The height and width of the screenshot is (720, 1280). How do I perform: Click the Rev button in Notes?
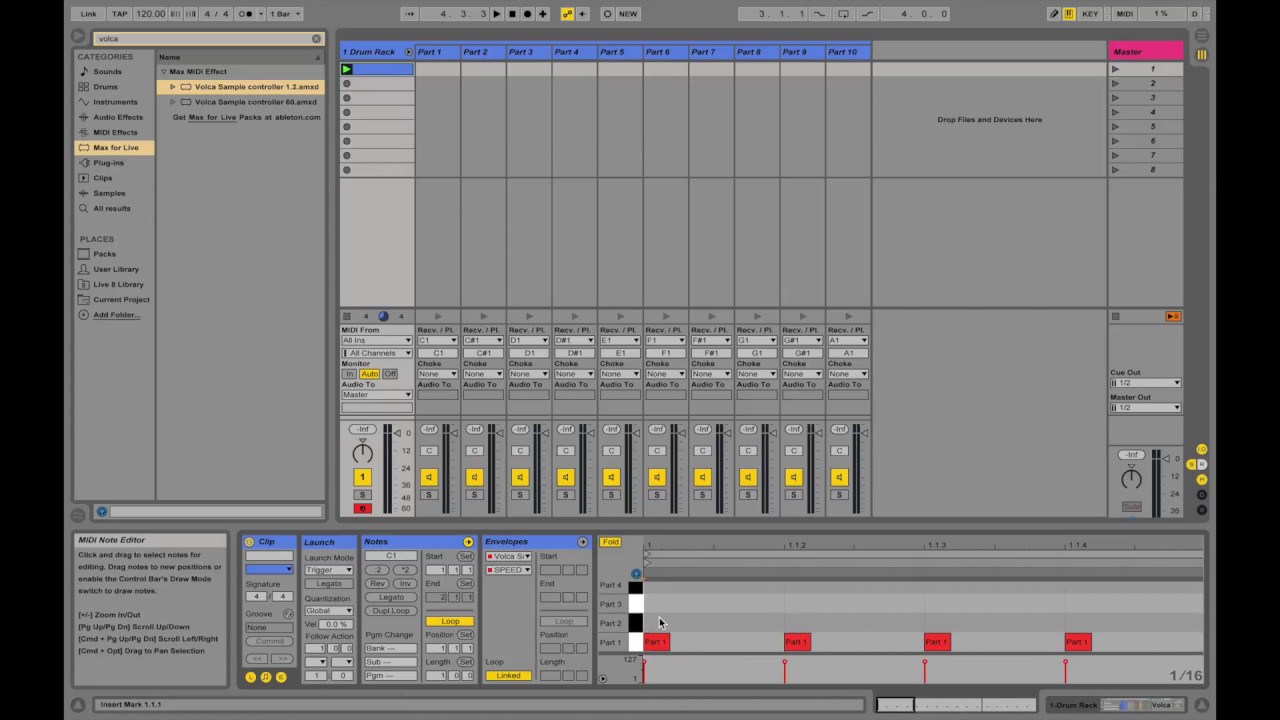[377, 584]
